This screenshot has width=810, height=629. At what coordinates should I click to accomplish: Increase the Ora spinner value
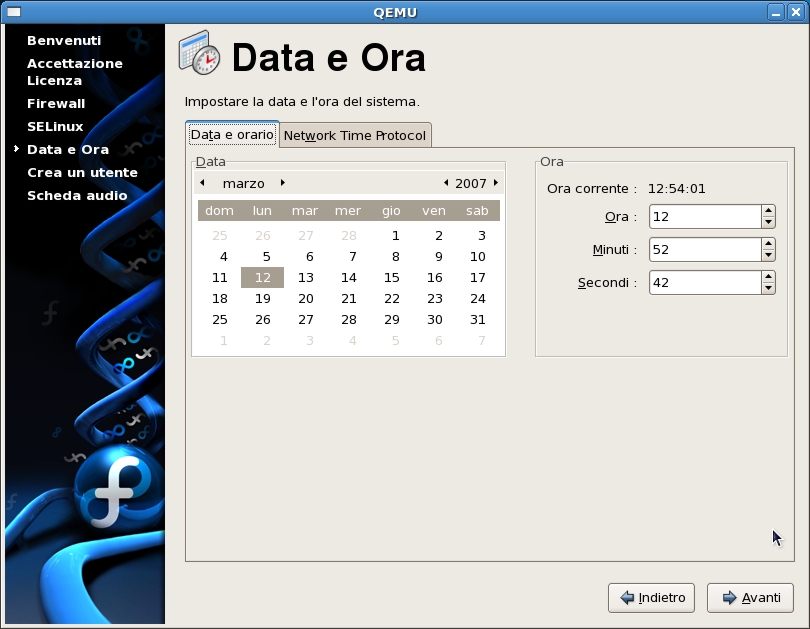(x=768, y=211)
